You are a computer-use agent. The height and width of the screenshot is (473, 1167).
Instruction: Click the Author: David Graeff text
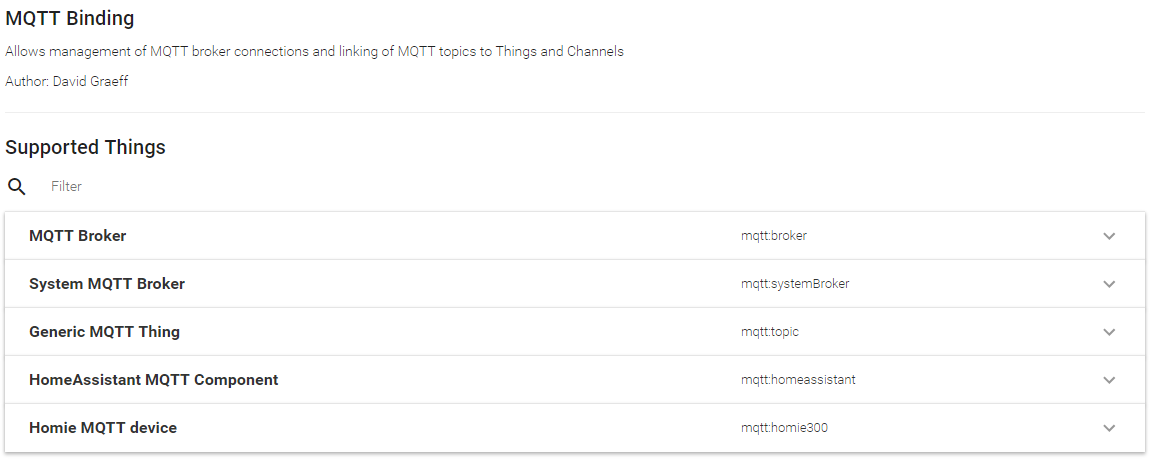click(67, 82)
